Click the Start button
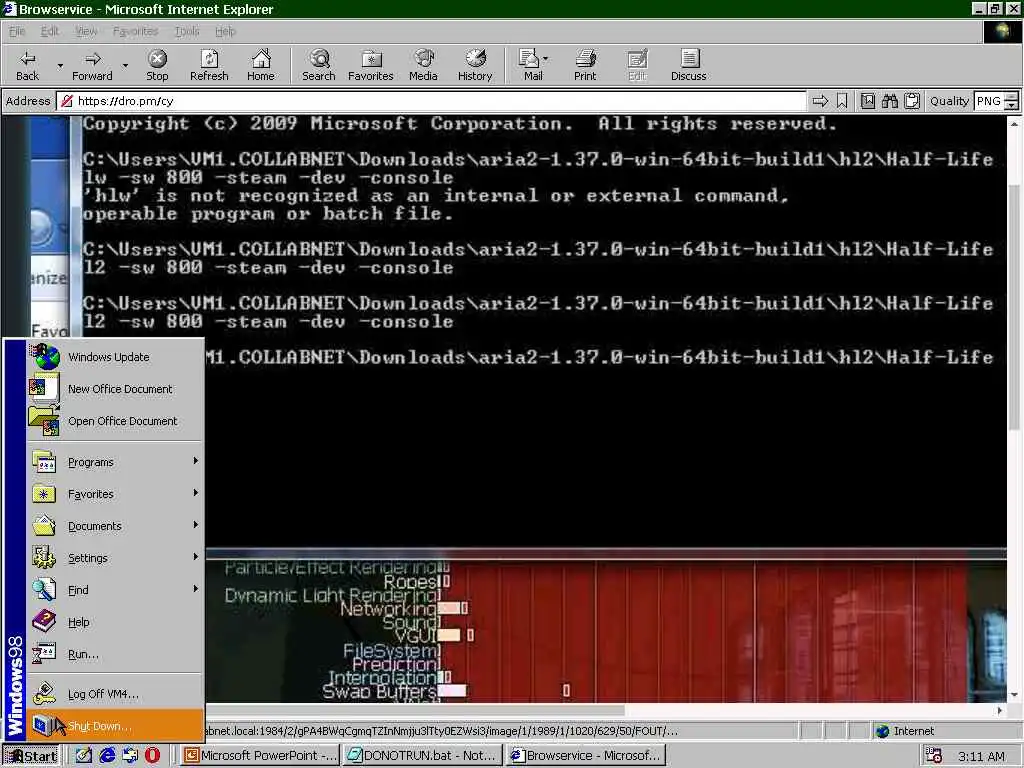This screenshot has width=1024, height=768. pos(31,756)
